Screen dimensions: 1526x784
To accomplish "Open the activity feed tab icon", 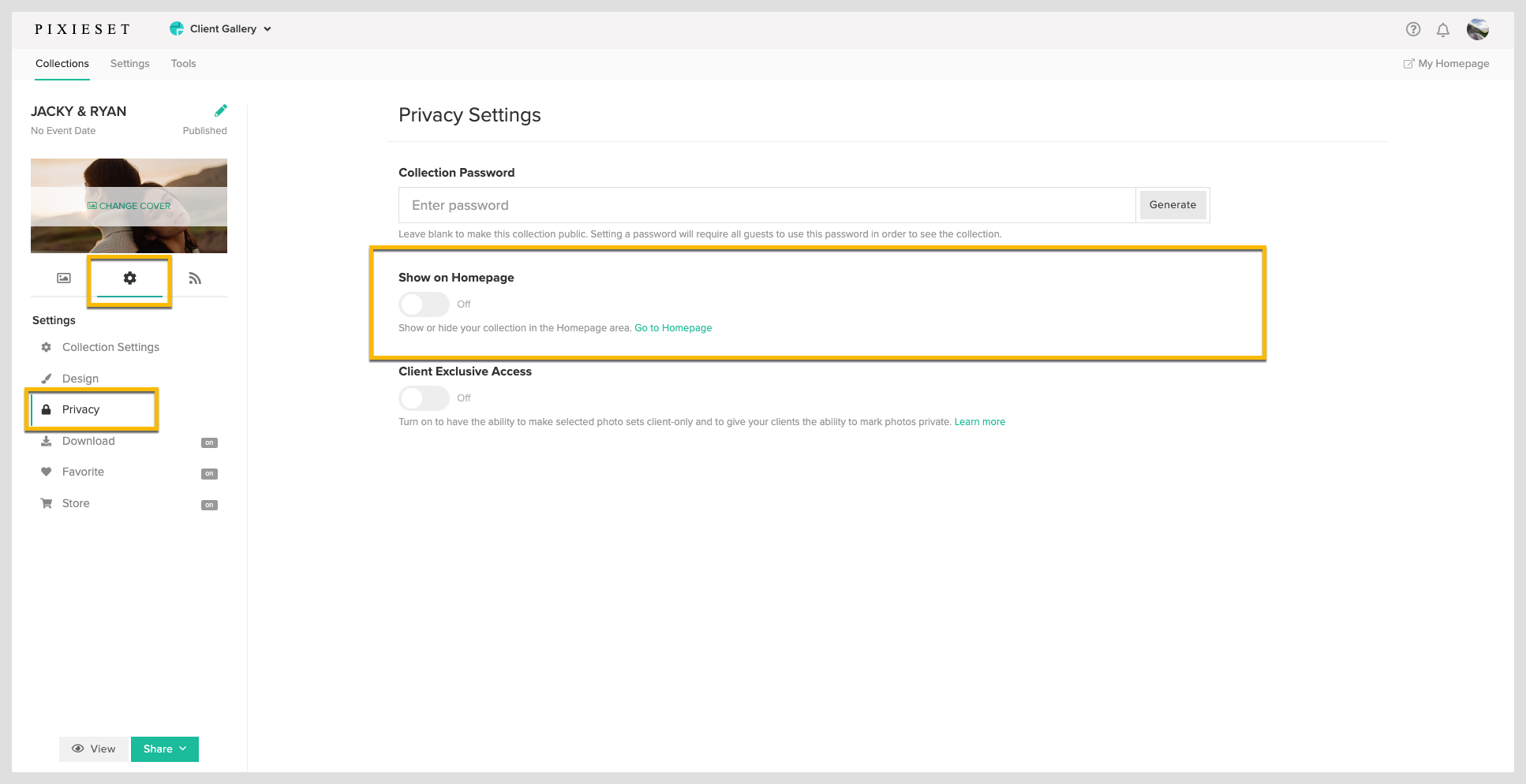I will (195, 278).
